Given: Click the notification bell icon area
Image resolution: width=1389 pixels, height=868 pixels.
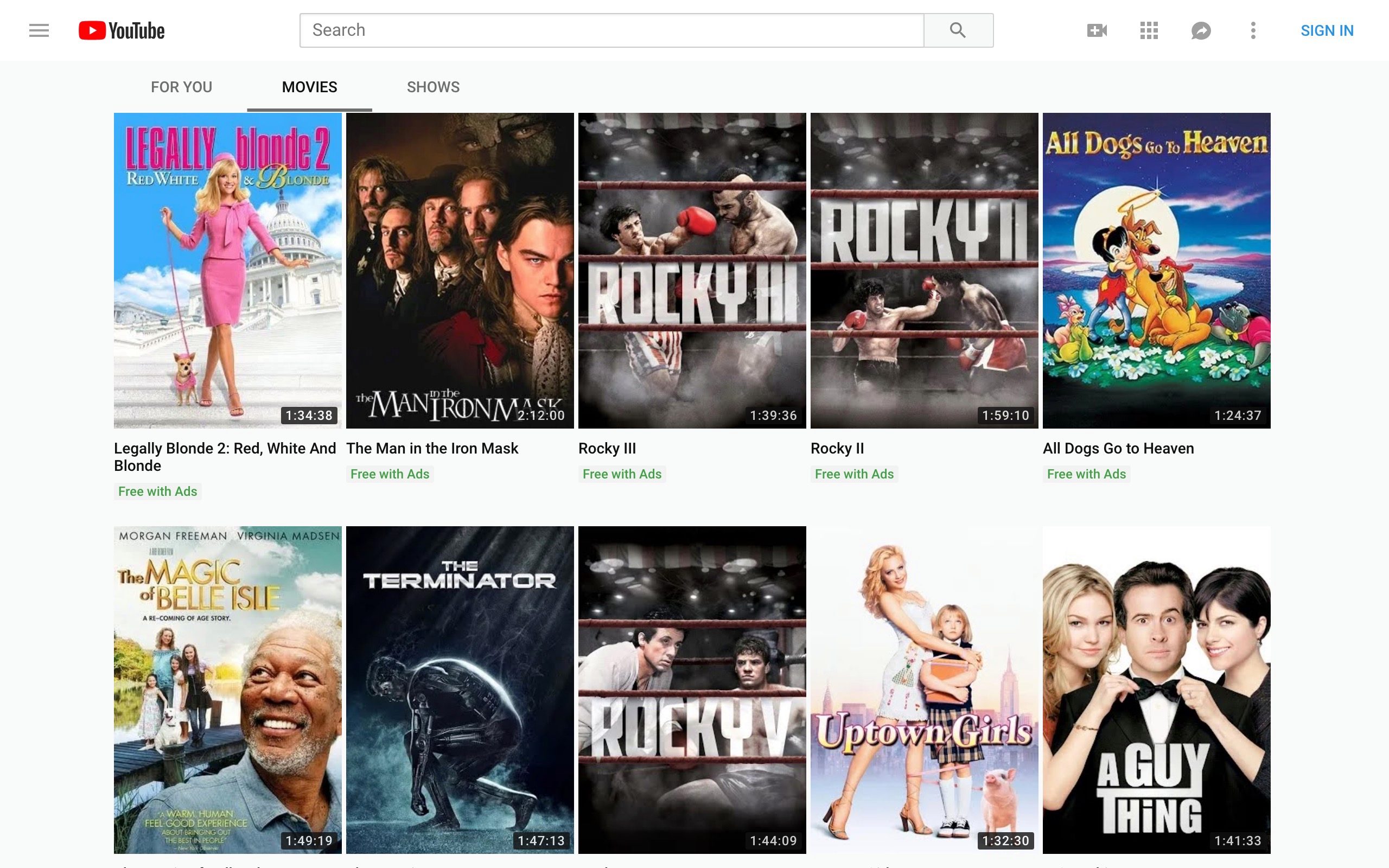Looking at the screenshot, I should point(1200,29).
